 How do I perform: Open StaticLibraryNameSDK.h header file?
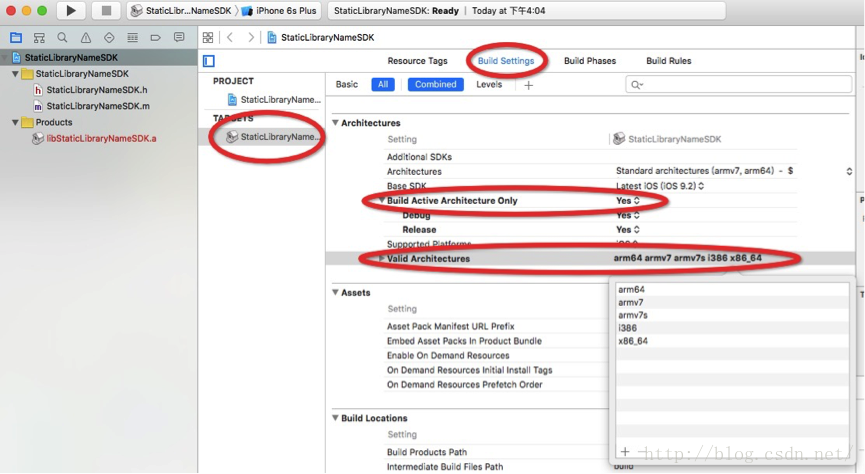[x=99, y=90]
